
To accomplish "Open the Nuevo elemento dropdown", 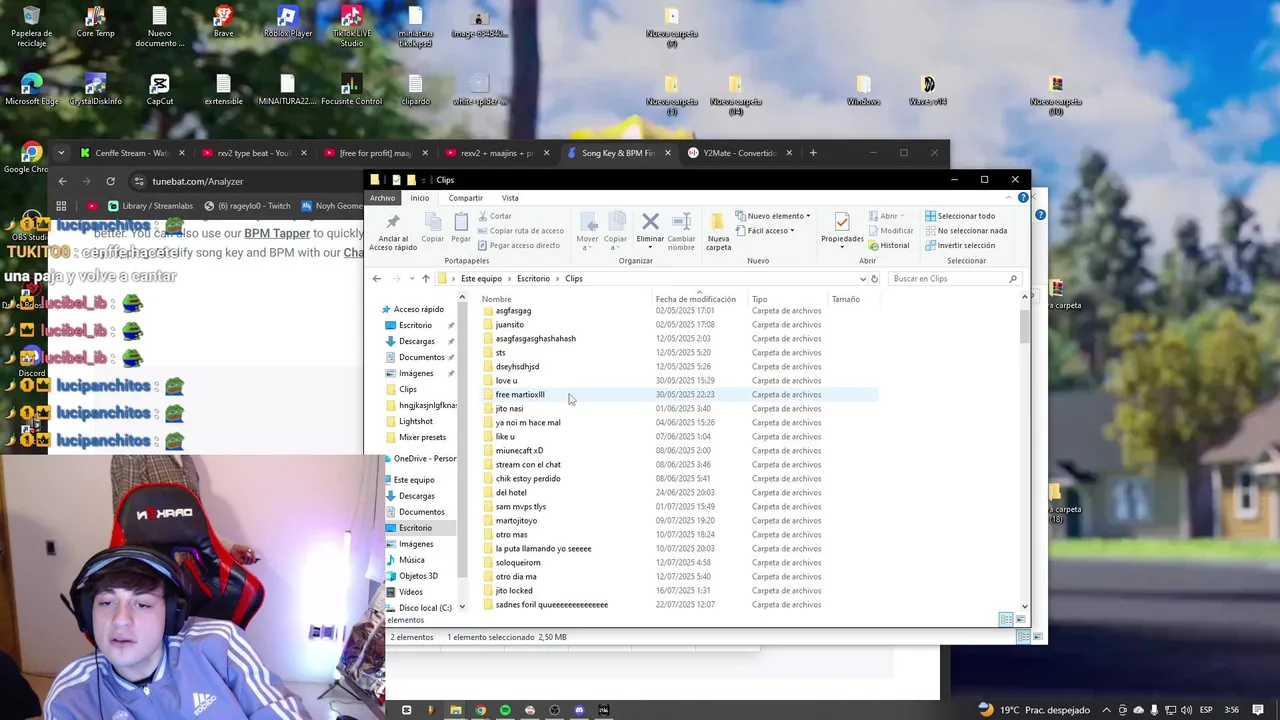I will pyautogui.click(x=772, y=216).
